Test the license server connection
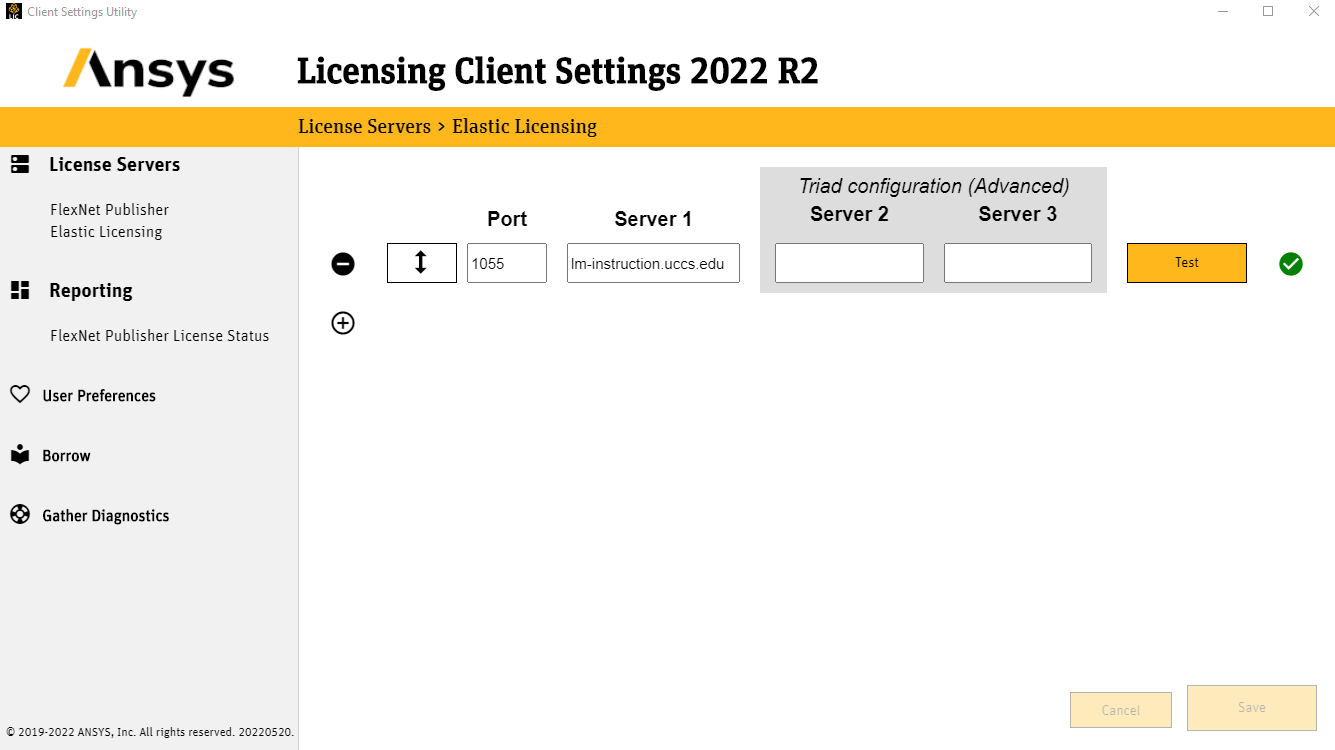Image resolution: width=1335 pixels, height=750 pixels. tap(1187, 263)
